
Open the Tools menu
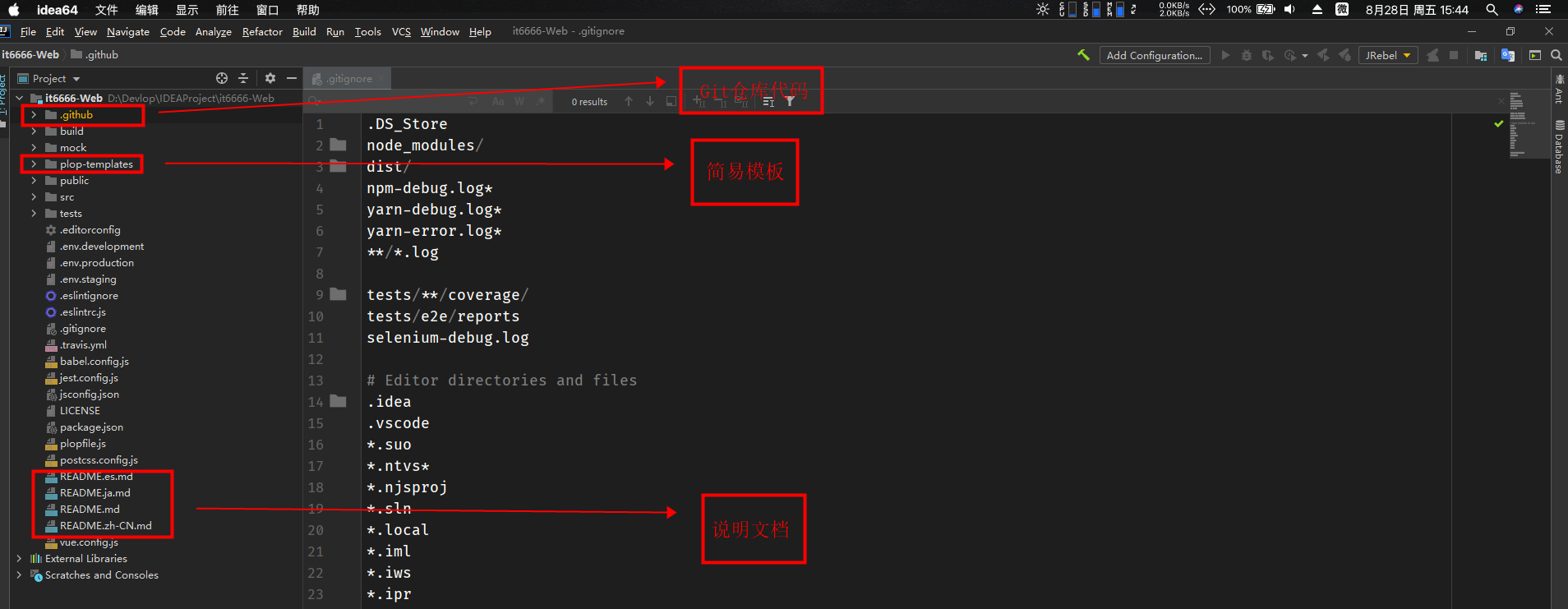367,31
